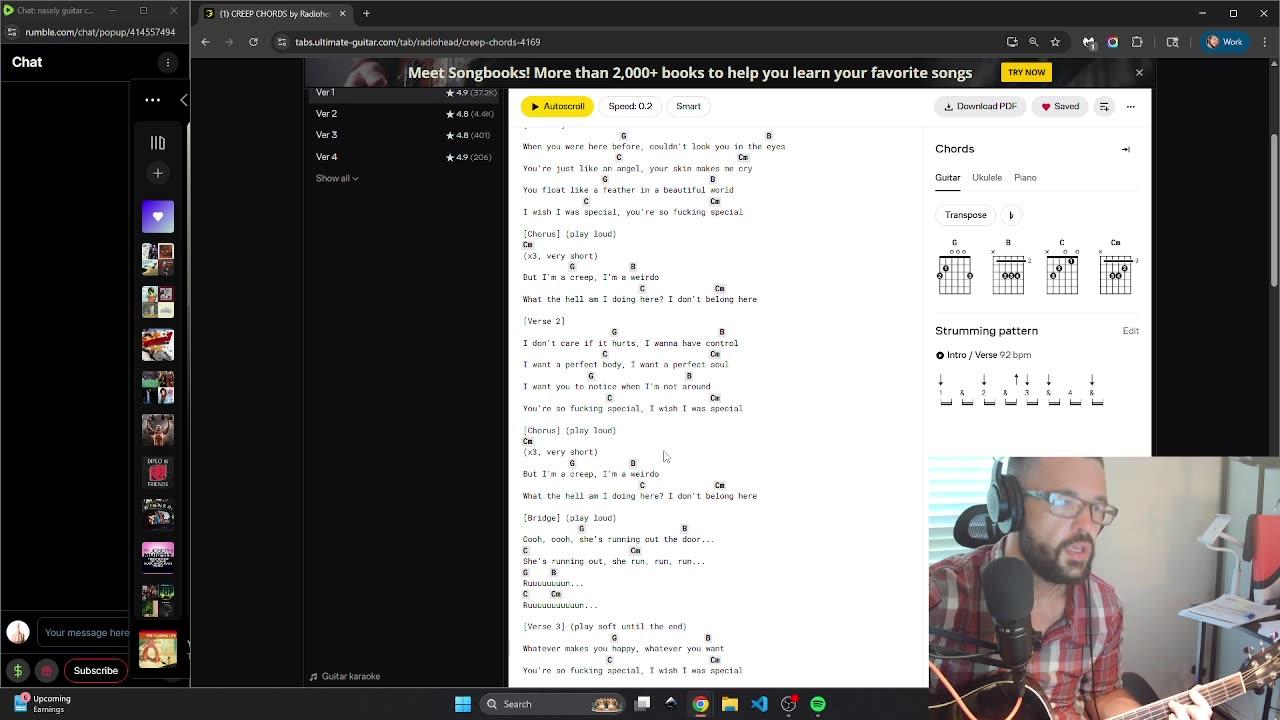Open Guitar karaoke link
This screenshot has height=720, width=1280.
344,676
